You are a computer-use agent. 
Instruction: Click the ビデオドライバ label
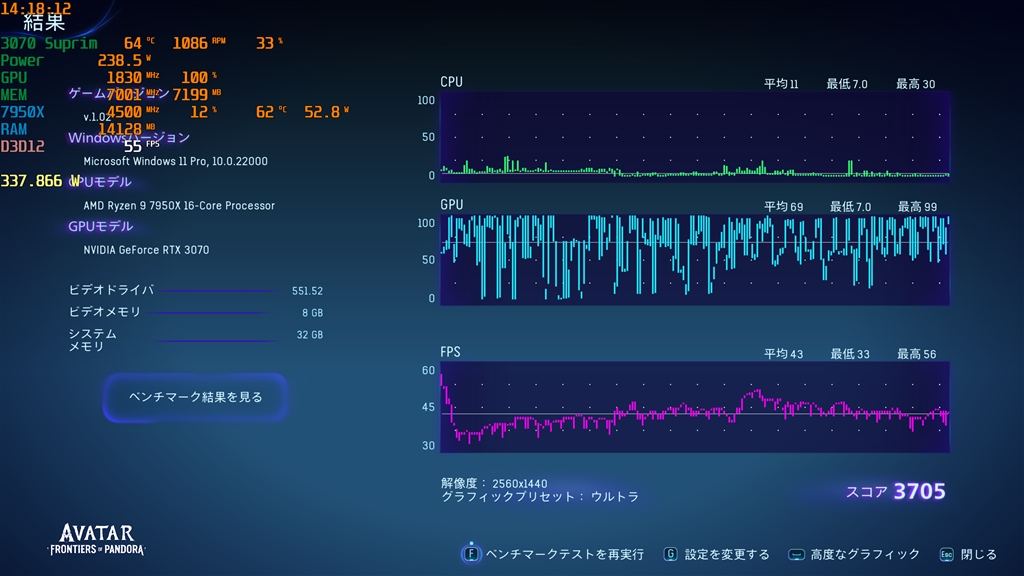[111, 290]
